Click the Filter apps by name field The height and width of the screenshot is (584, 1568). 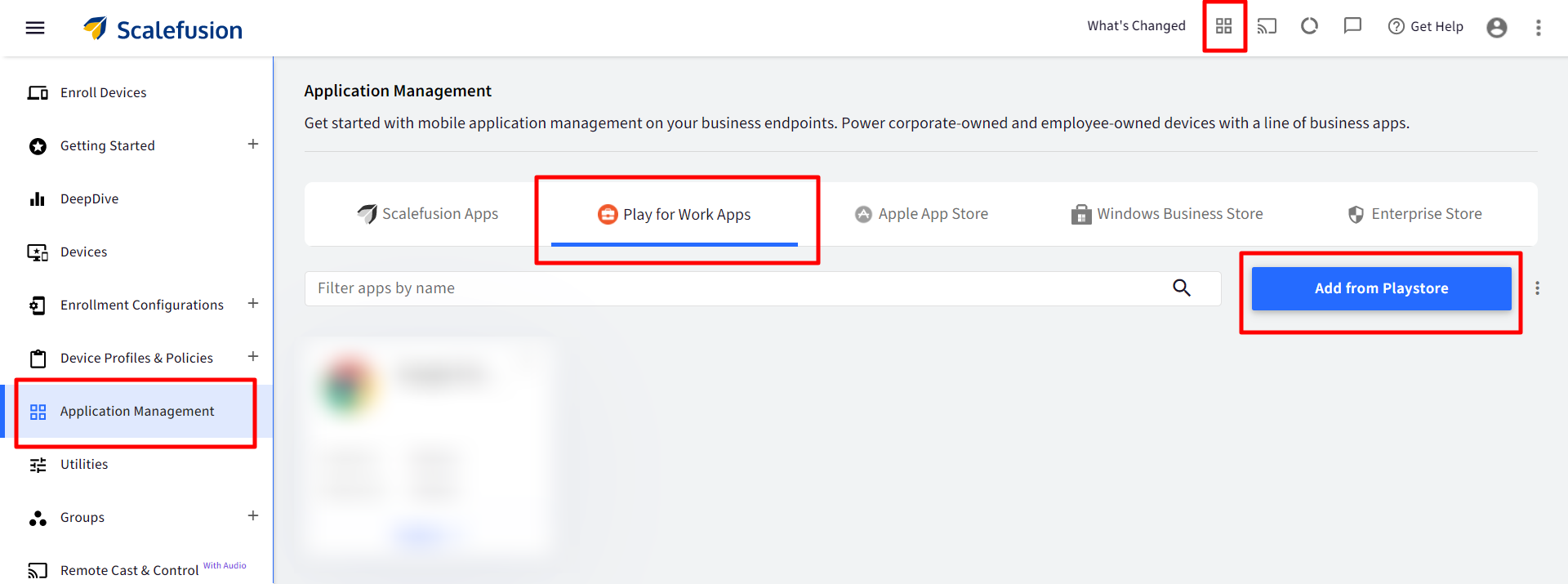(x=763, y=288)
